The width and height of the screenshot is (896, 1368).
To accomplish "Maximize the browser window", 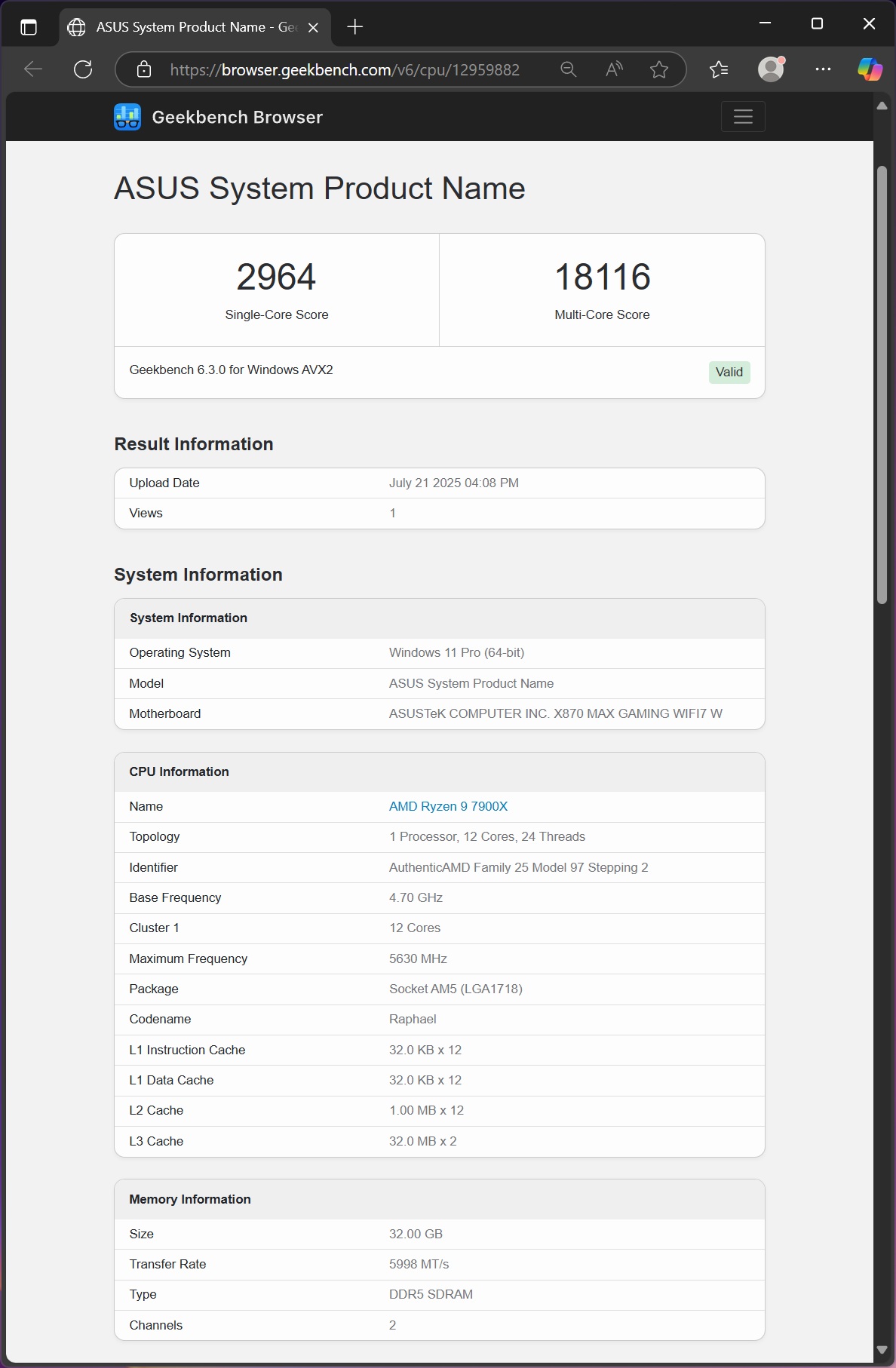I will 817,23.
